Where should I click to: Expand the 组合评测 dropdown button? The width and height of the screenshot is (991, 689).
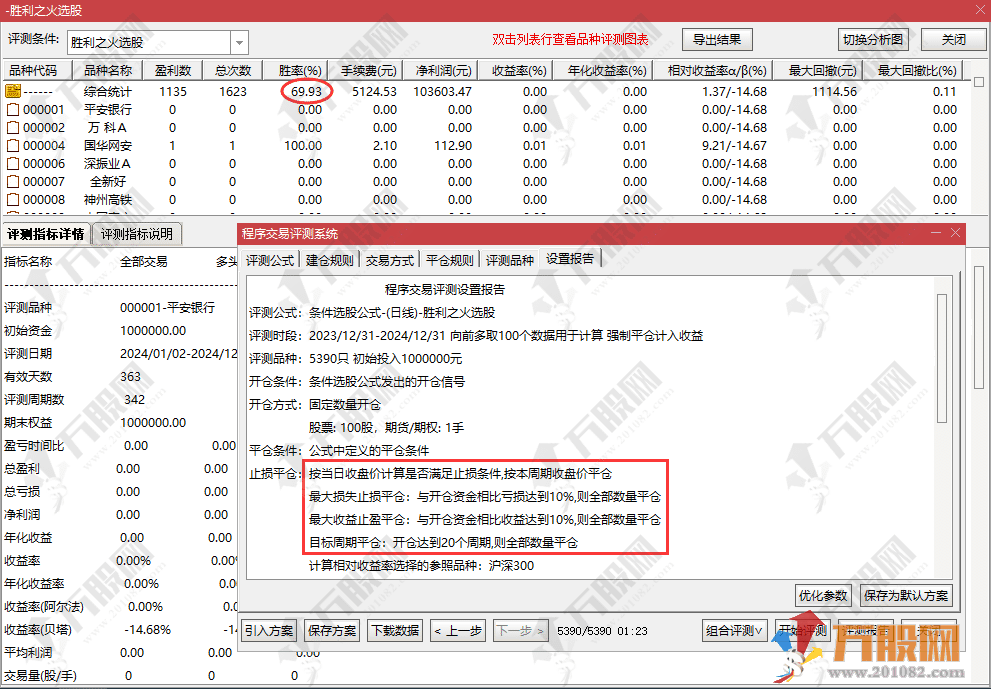tap(735, 631)
